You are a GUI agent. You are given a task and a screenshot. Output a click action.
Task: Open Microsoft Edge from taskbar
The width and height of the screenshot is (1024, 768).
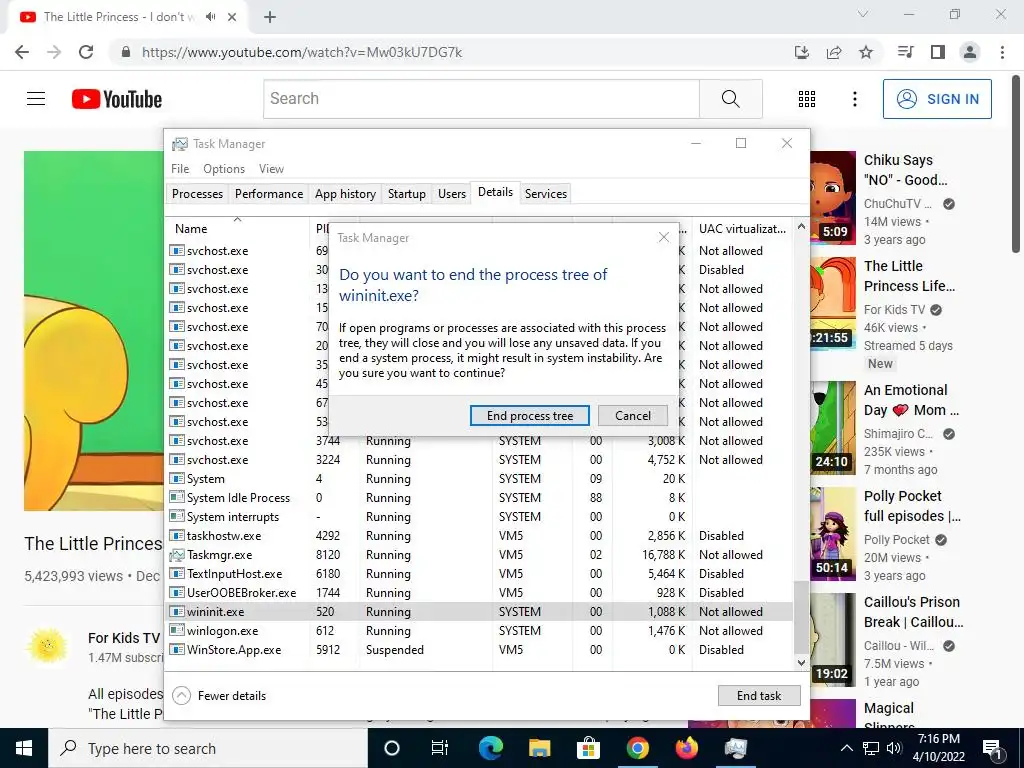490,748
